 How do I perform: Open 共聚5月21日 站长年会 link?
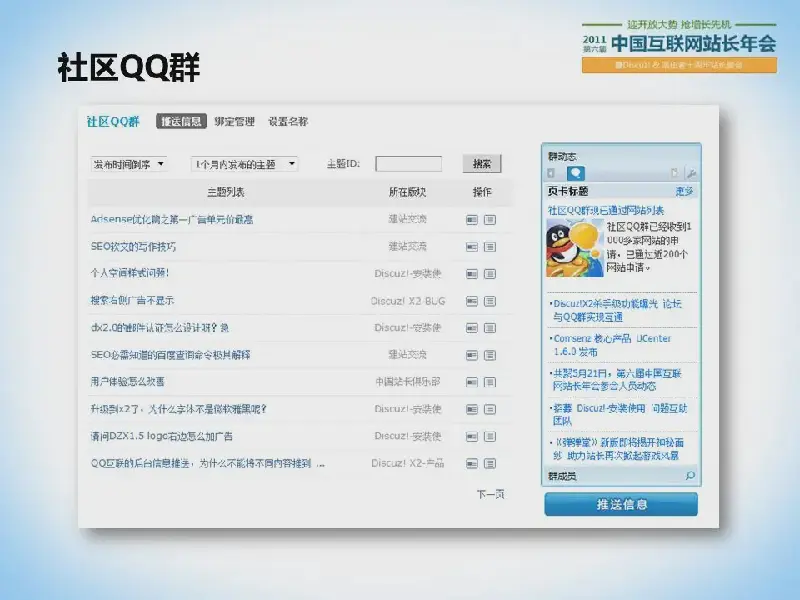[x=616, y=380]
